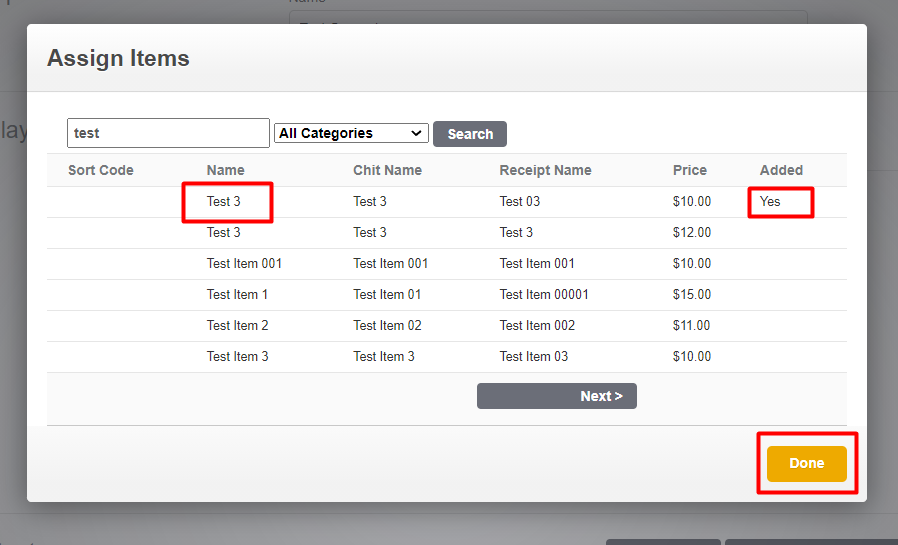The image size is (898, 545).
Task: Open the All Categories dropdown
Action: coord(351,133)
